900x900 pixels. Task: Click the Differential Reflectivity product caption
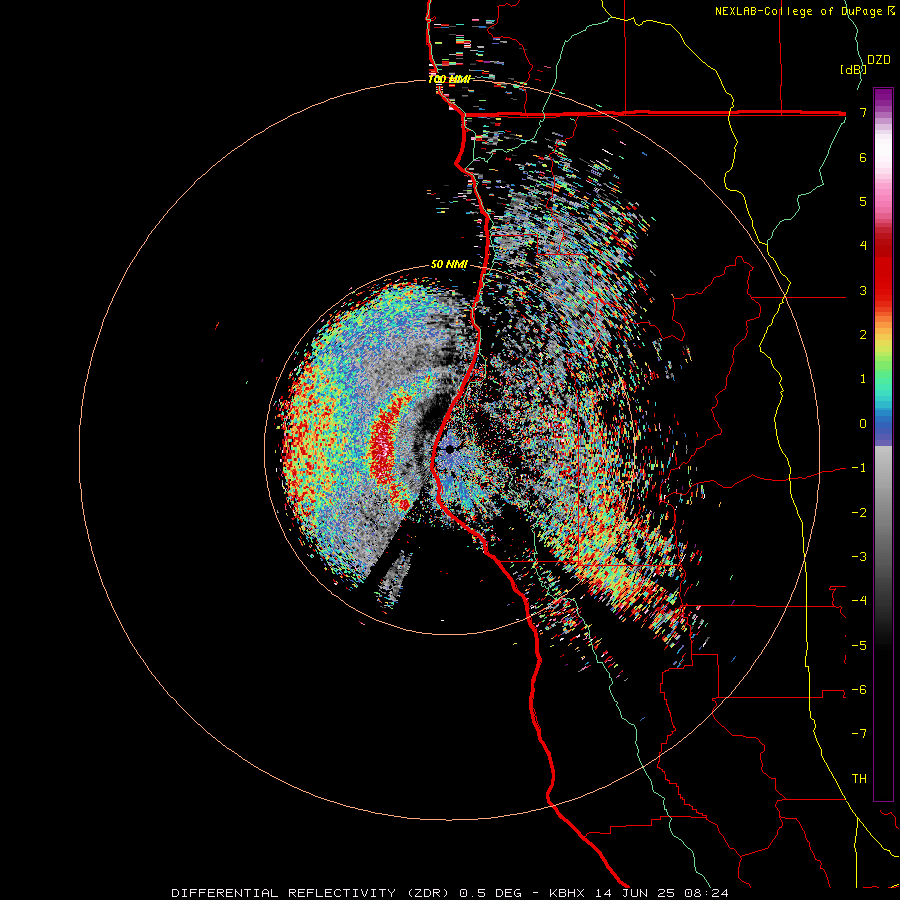(450, 893)
